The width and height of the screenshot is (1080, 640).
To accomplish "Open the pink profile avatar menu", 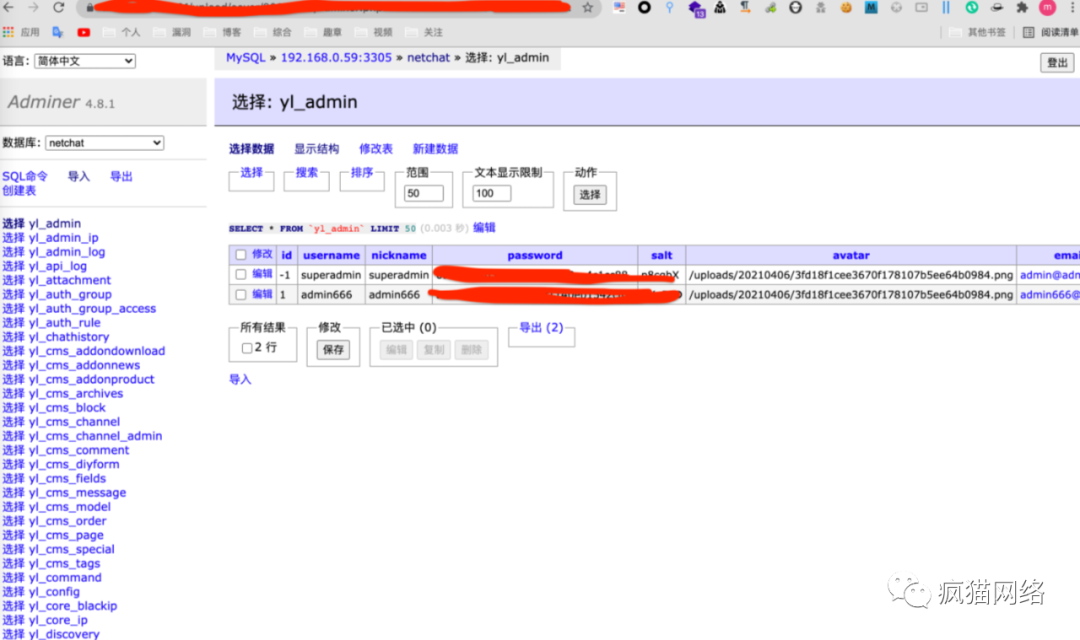I will coord(1047,8).
